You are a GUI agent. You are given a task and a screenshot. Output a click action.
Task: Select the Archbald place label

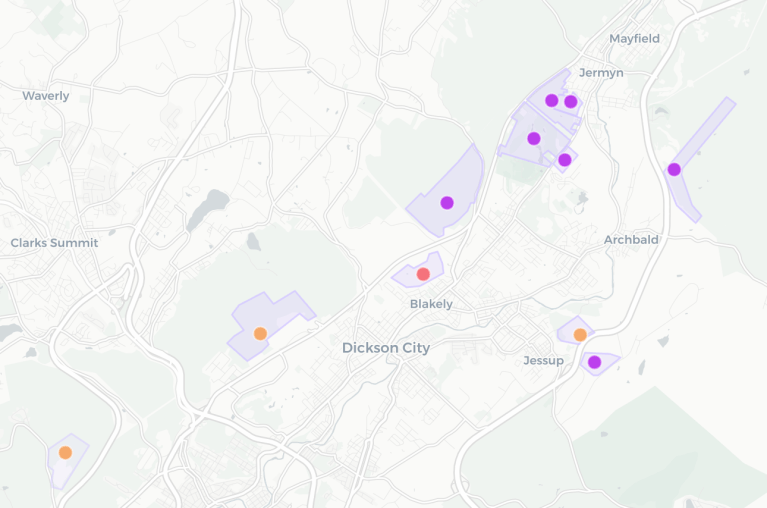coord(631,240)
